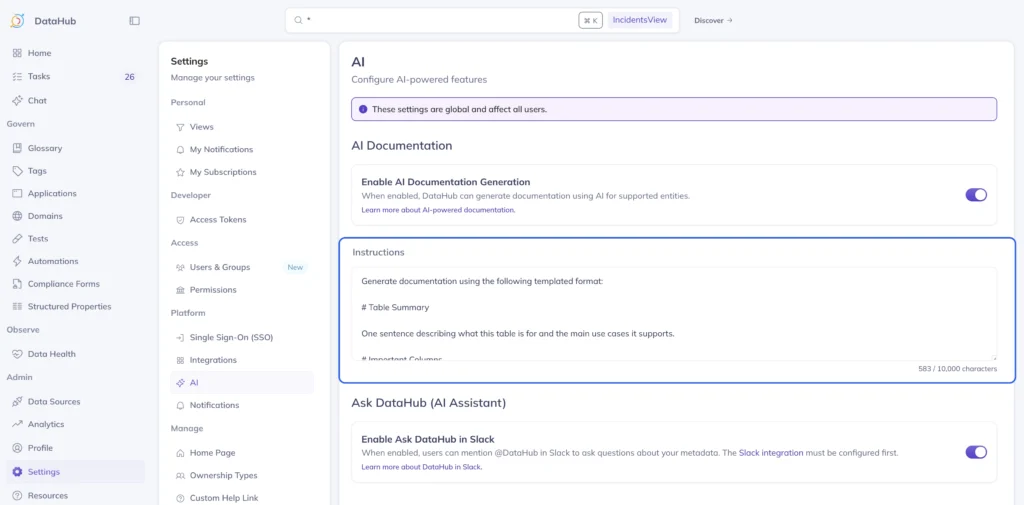Click the Home grid icon

18,53
